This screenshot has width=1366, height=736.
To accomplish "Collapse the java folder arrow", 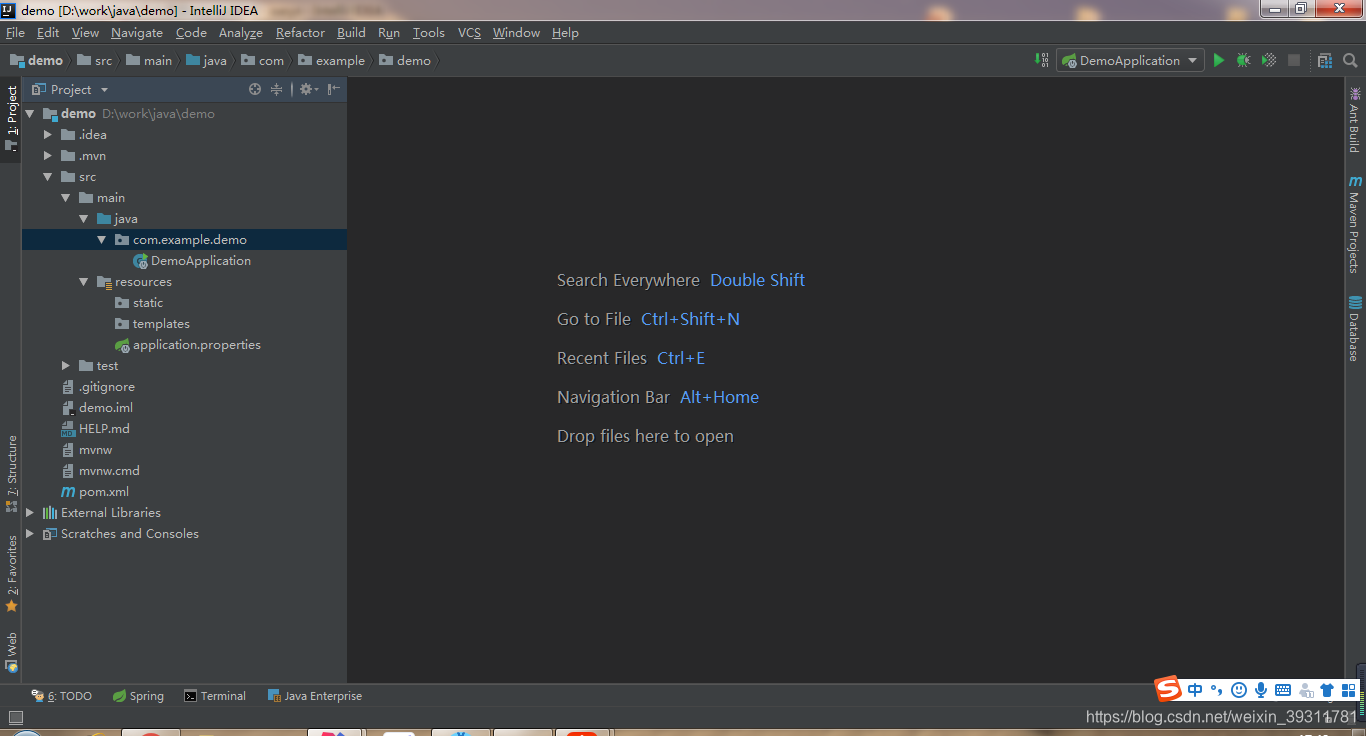I will click(x=84, y=219).
